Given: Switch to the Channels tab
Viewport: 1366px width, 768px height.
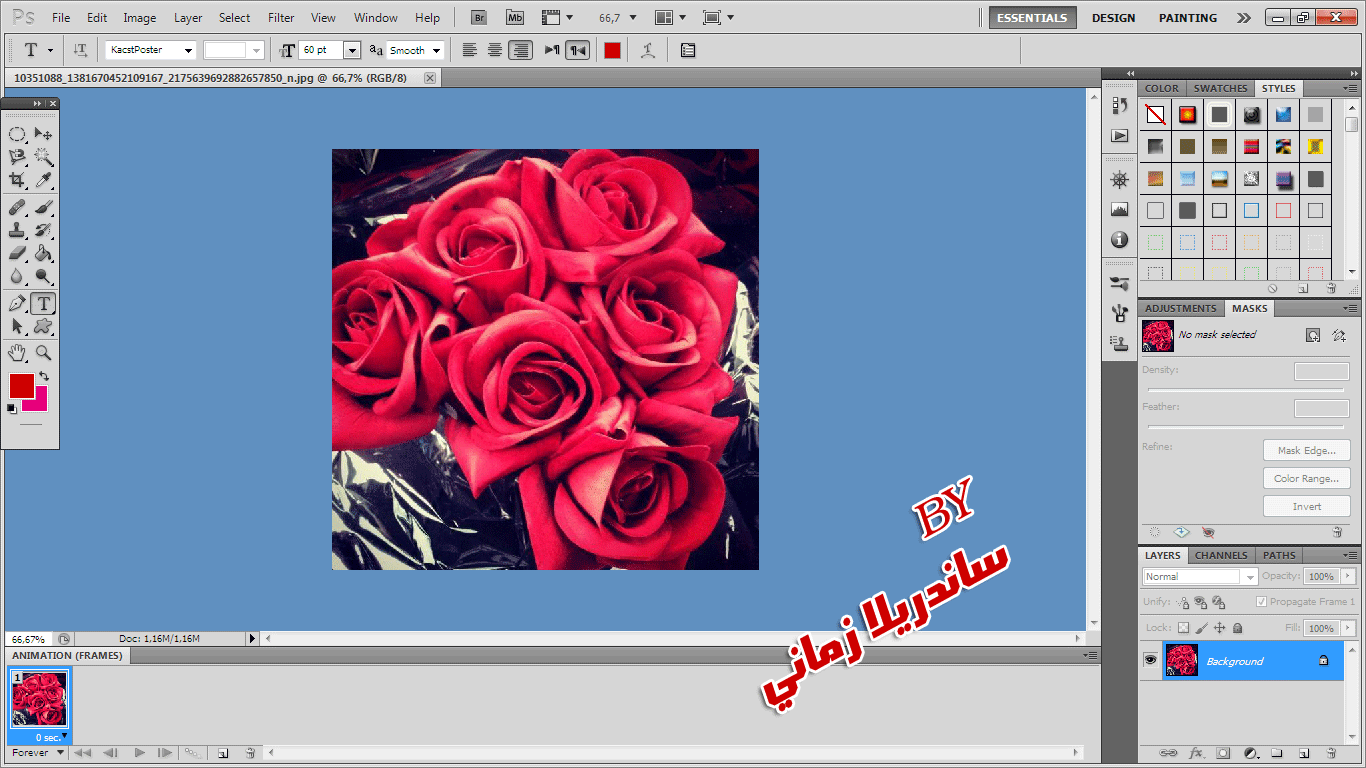Looking at the screenshot, I should 1221,555.
